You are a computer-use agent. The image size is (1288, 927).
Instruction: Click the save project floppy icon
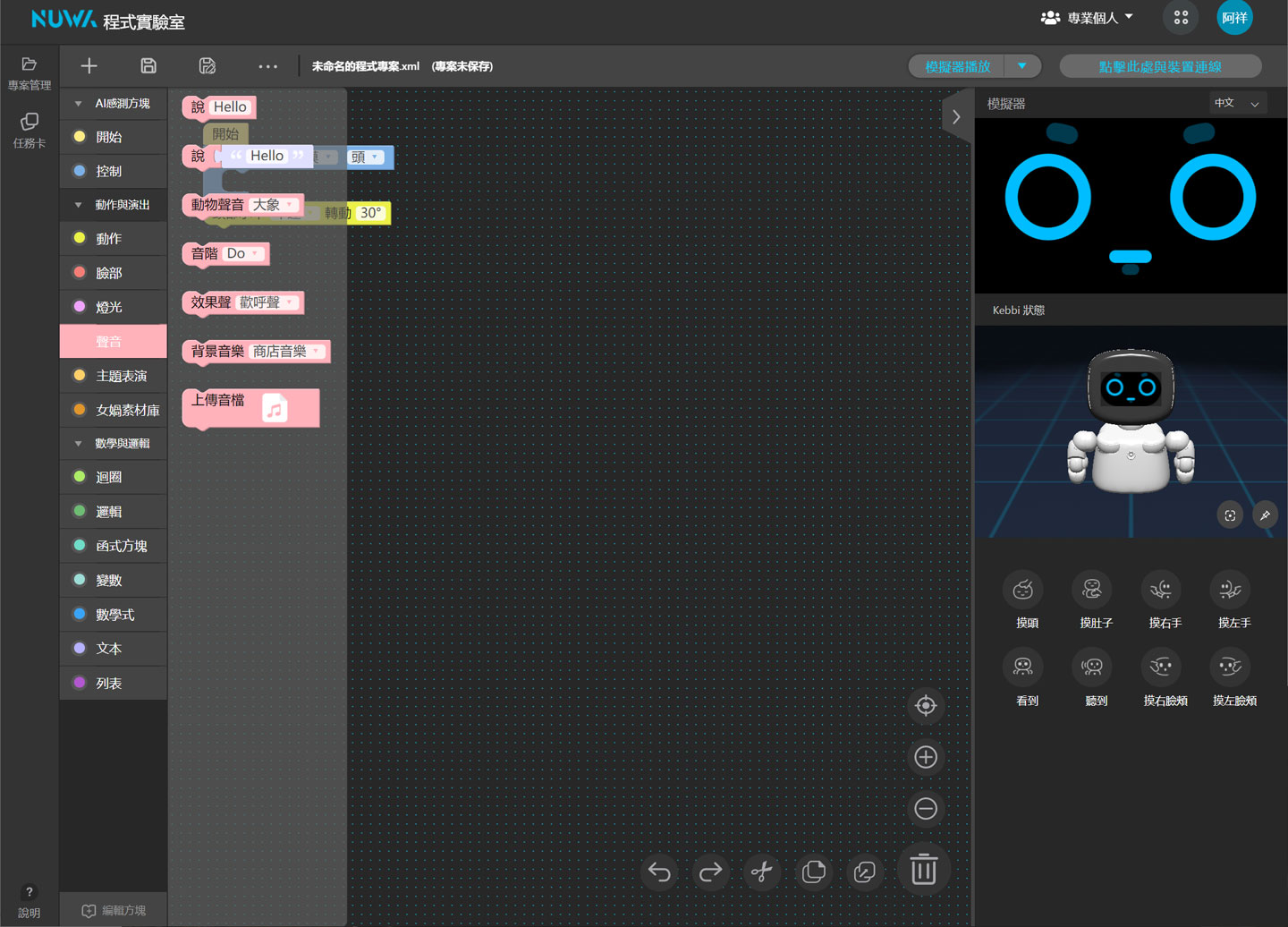click(148, 66)
